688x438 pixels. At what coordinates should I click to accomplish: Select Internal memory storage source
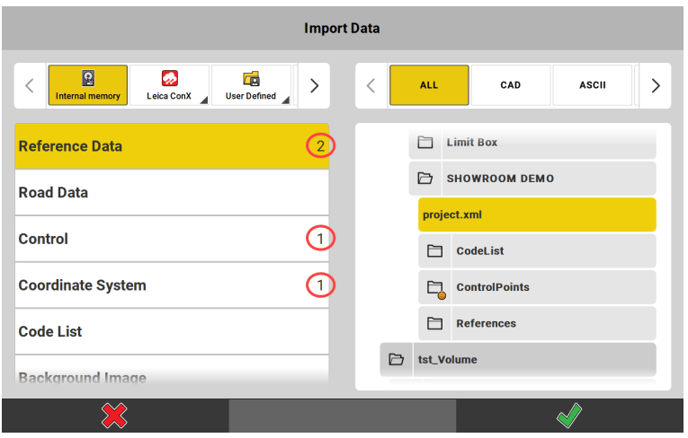(x=88, y=86)
